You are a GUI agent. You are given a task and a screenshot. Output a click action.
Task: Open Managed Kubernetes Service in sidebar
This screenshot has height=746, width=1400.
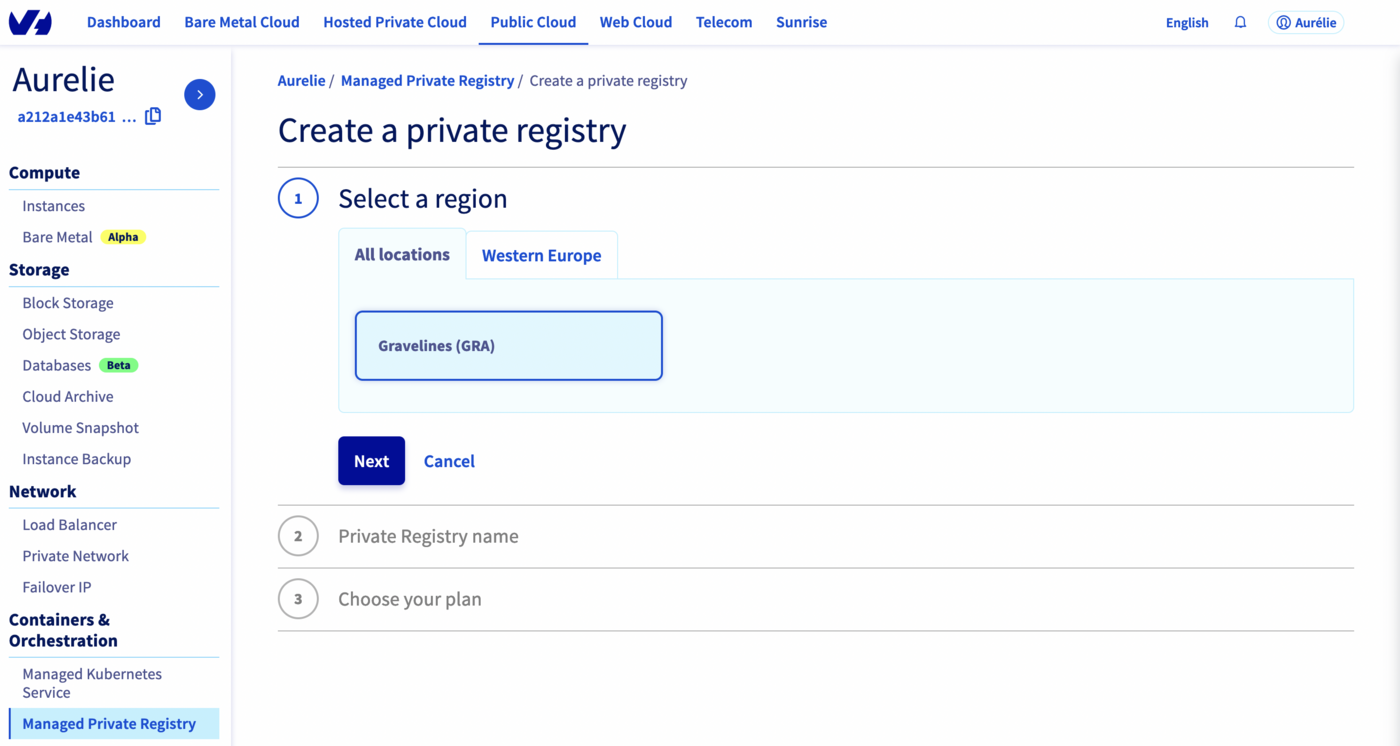pos(92,682)
